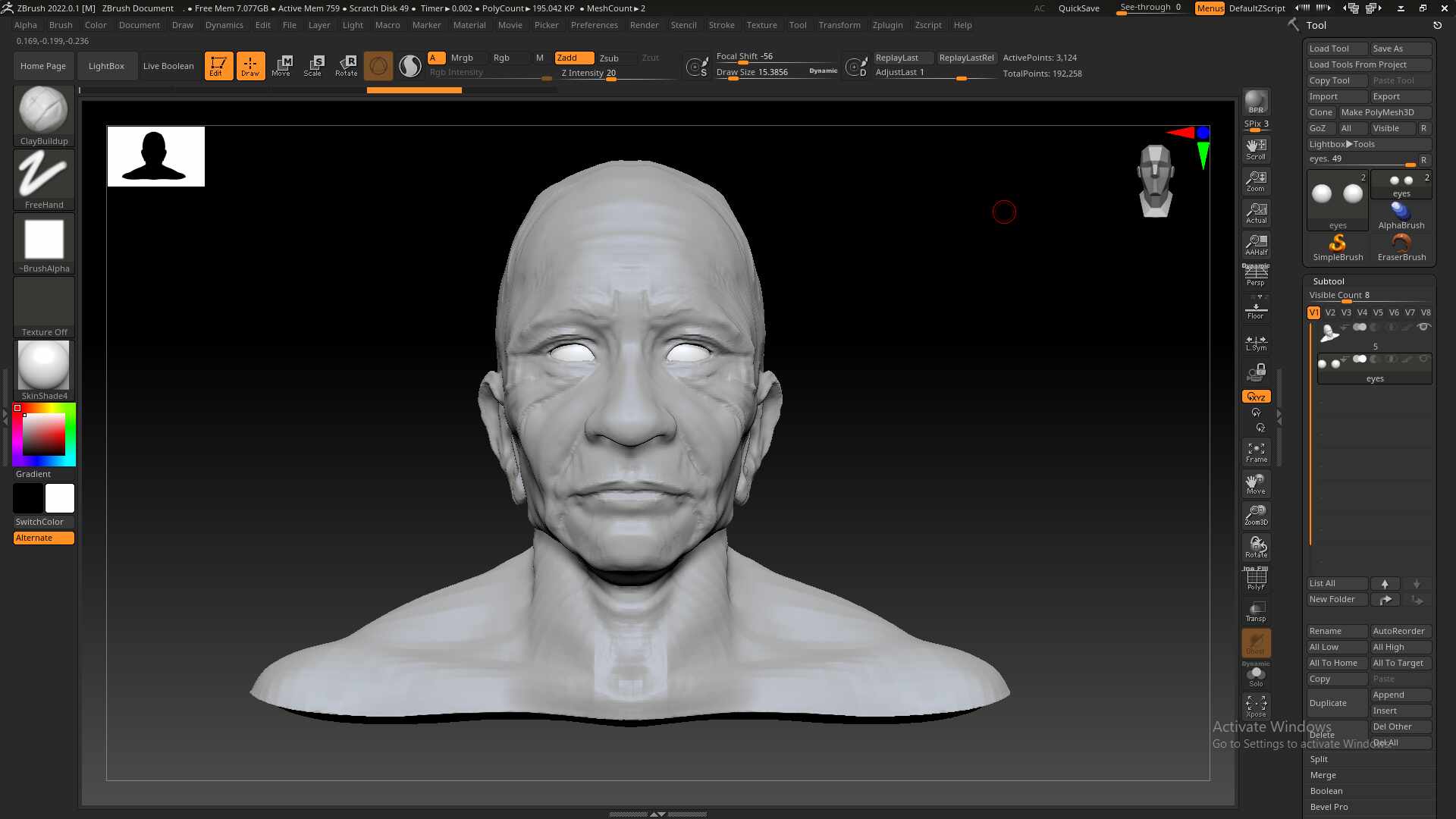Toggle visibility of the eyes subtool
Screen dimensions: 1456x819
pyautogui.click(x=1424, y=359)
